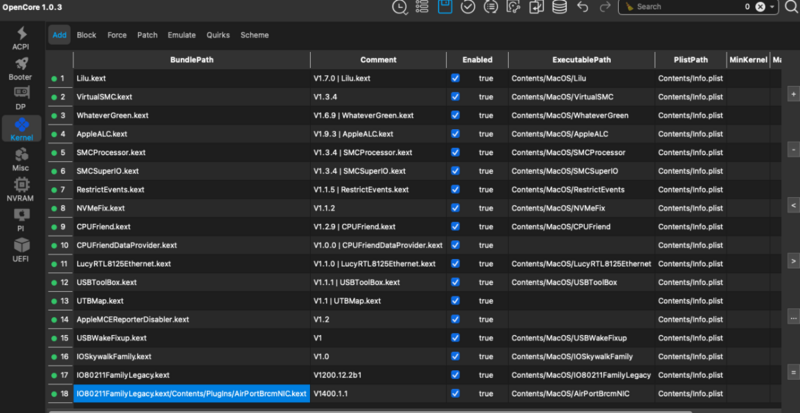Screen dimensions: 800x413
Task: Open the DP section in sidebar
Action: point(21,98)
